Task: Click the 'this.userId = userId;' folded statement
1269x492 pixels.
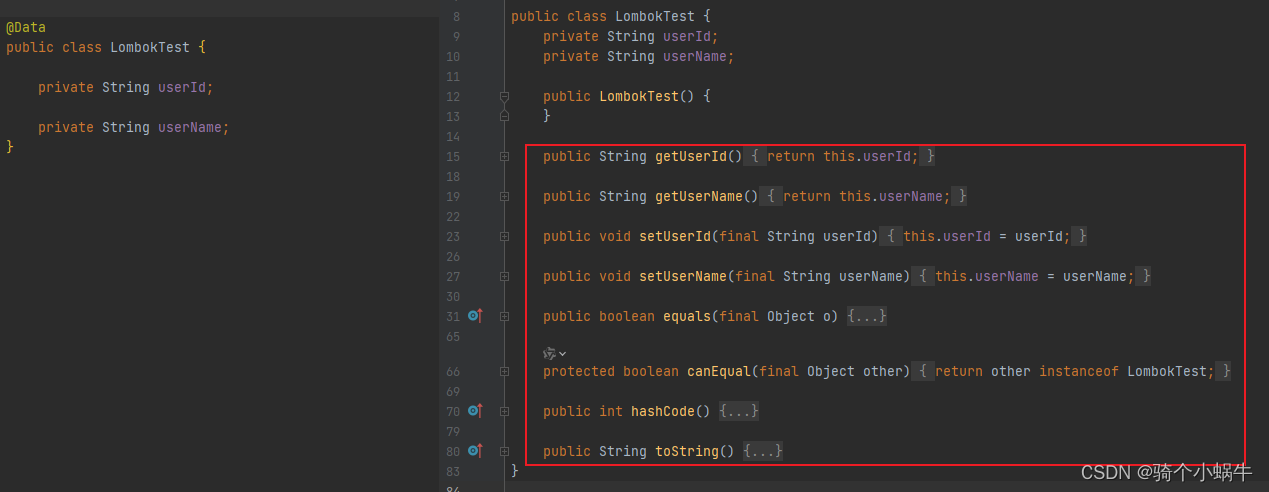Action: click(987, 236)
